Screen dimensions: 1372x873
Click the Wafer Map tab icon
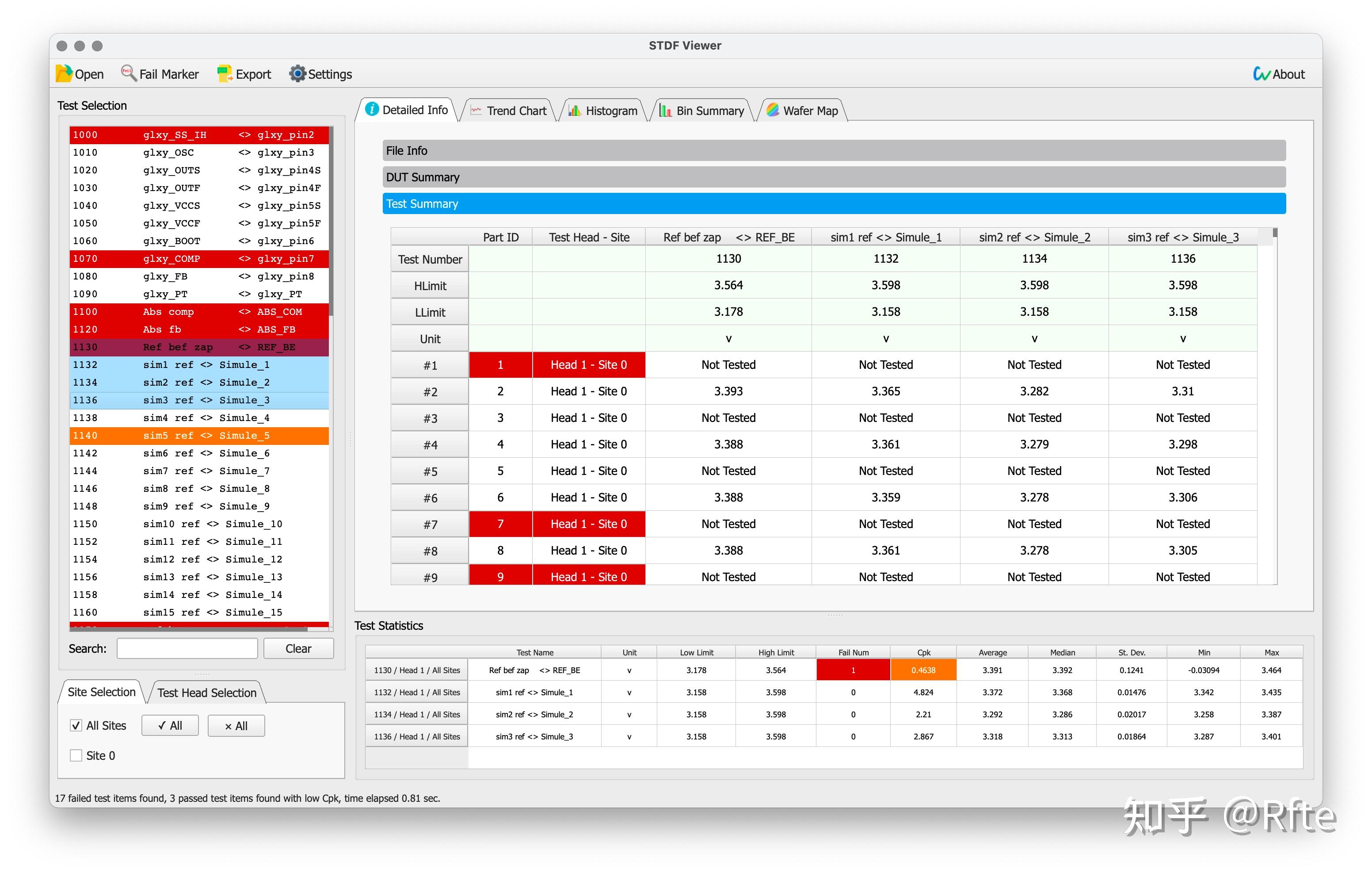tap(772, 110)
